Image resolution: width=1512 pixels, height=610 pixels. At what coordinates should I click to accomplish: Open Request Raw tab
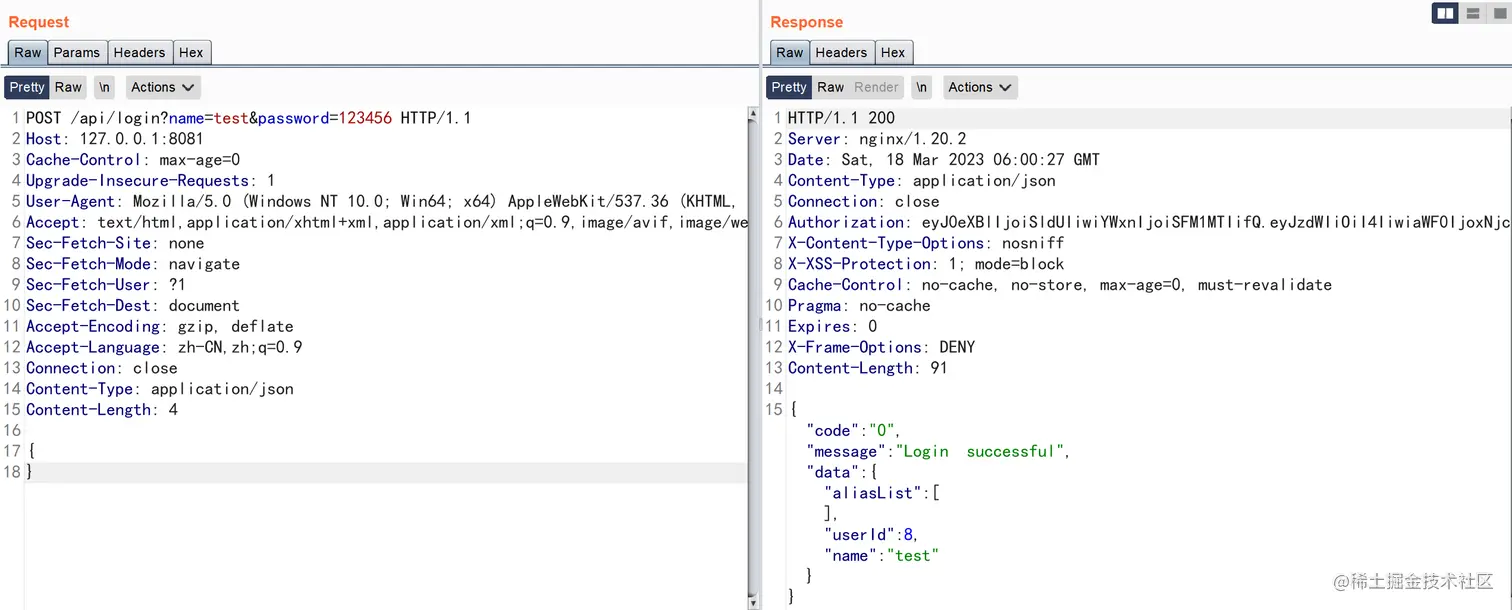click(x=28, y=53)
